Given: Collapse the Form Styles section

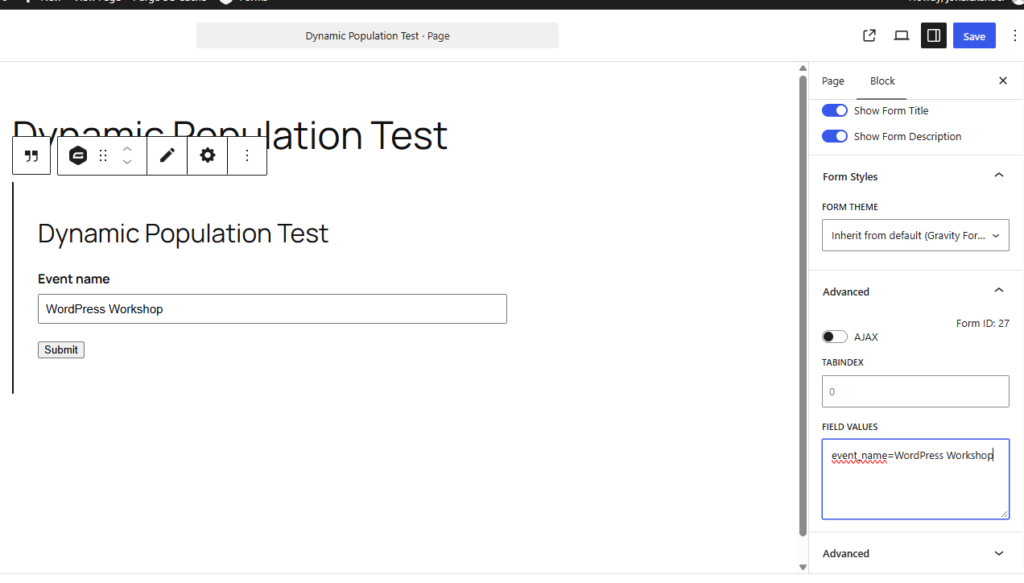Looking at the screenshot, I should coord(999,176).
